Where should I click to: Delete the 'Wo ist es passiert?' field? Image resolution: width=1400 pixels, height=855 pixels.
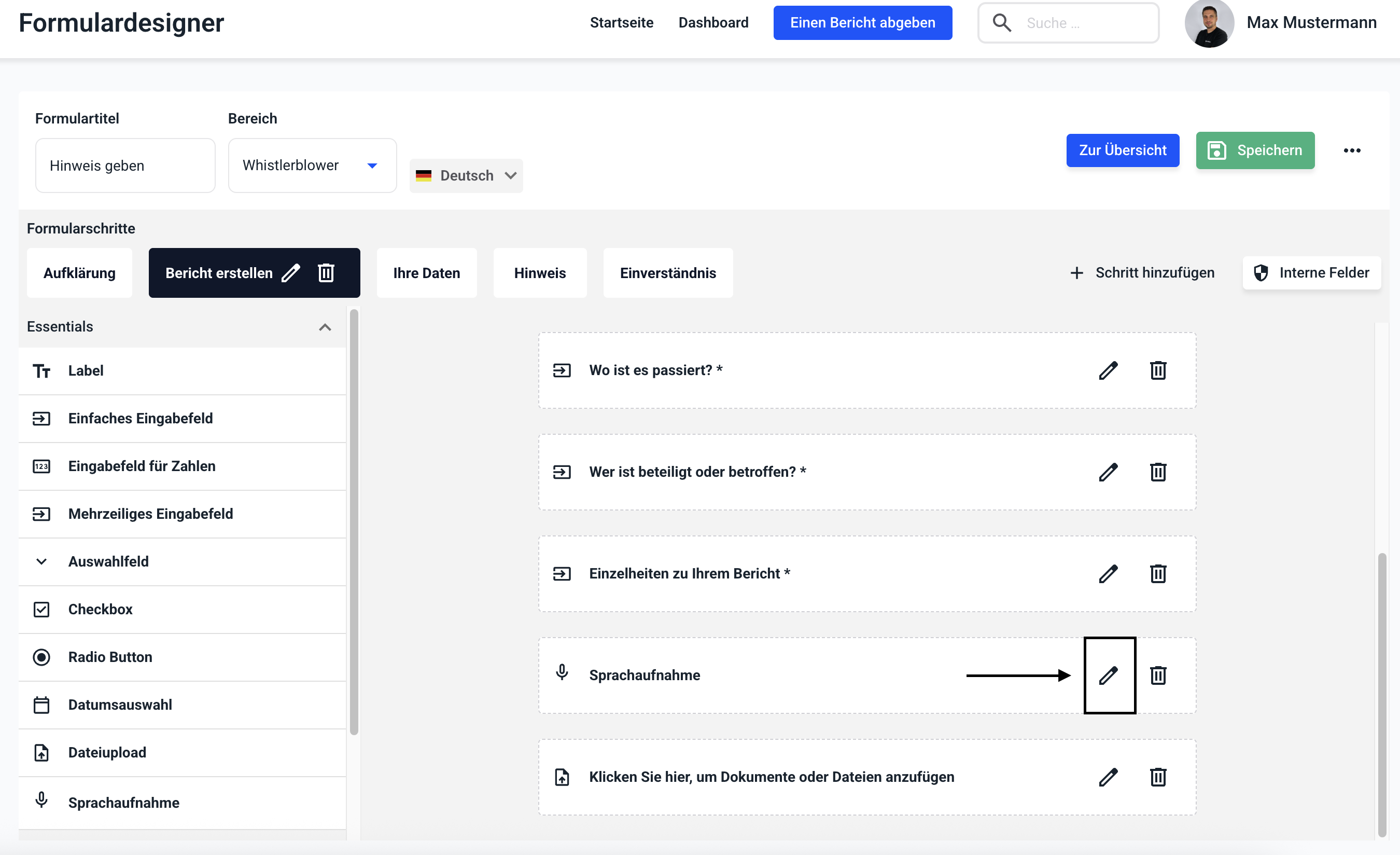[x=1157, y=370]
